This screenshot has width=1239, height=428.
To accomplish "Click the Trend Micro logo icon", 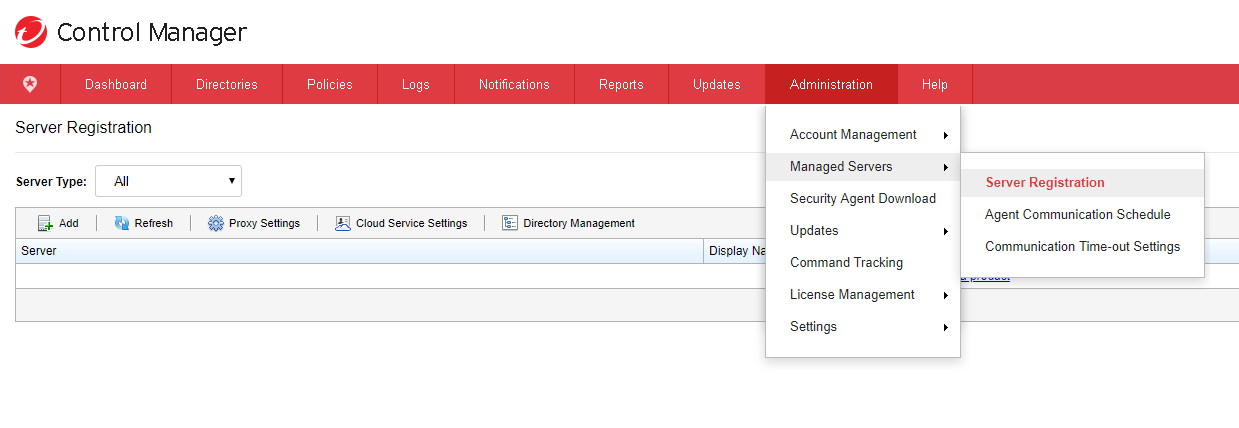I will tap(31, 32).
